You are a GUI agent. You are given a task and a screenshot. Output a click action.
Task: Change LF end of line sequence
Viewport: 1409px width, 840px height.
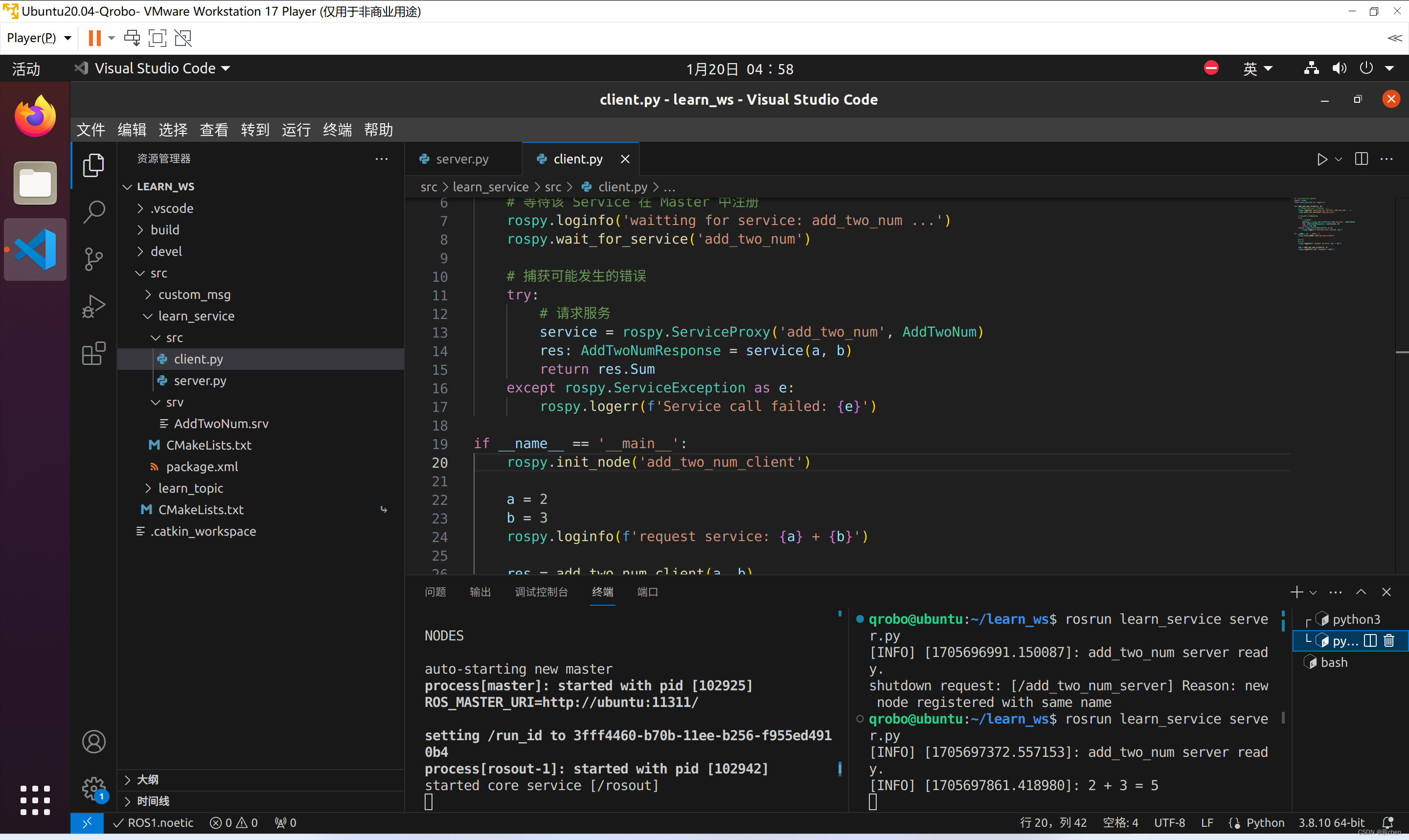pyautogui.click(x=1207, y=822)
